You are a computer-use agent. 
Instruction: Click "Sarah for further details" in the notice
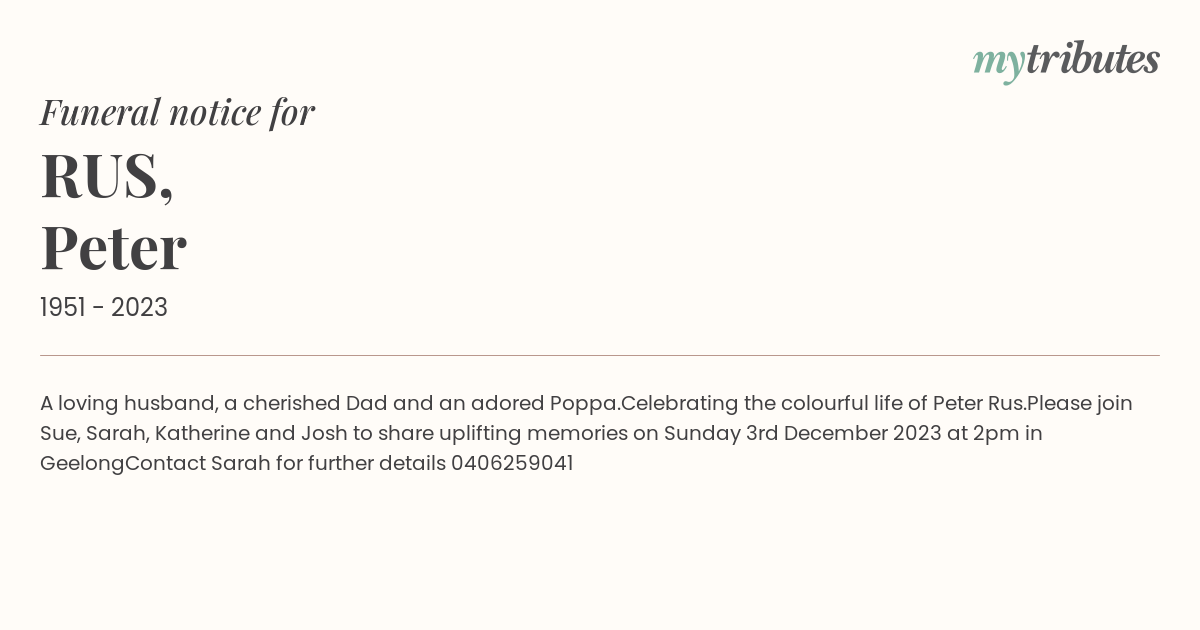[328, 464]
